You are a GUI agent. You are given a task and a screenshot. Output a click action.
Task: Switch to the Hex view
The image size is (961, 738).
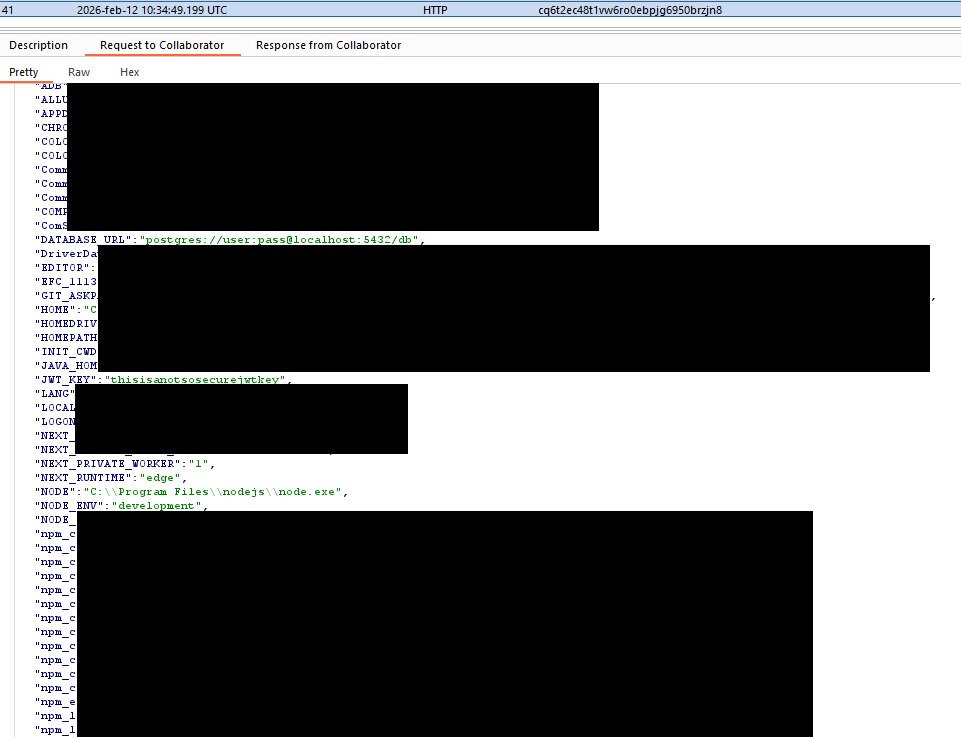pos(130,72)
